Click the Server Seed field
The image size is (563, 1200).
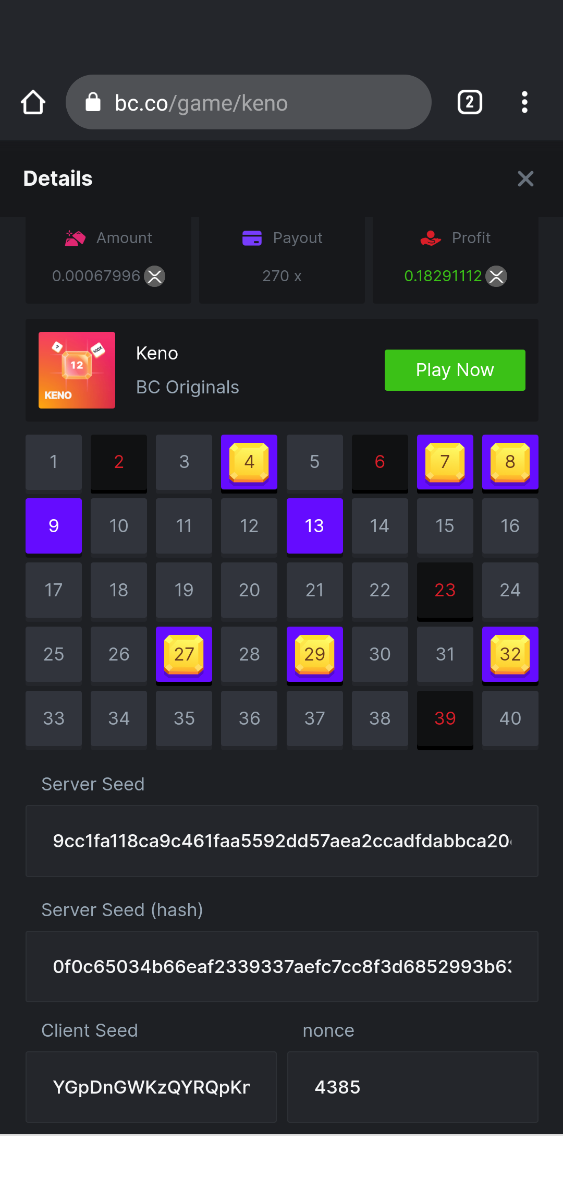tap(282, 841)
